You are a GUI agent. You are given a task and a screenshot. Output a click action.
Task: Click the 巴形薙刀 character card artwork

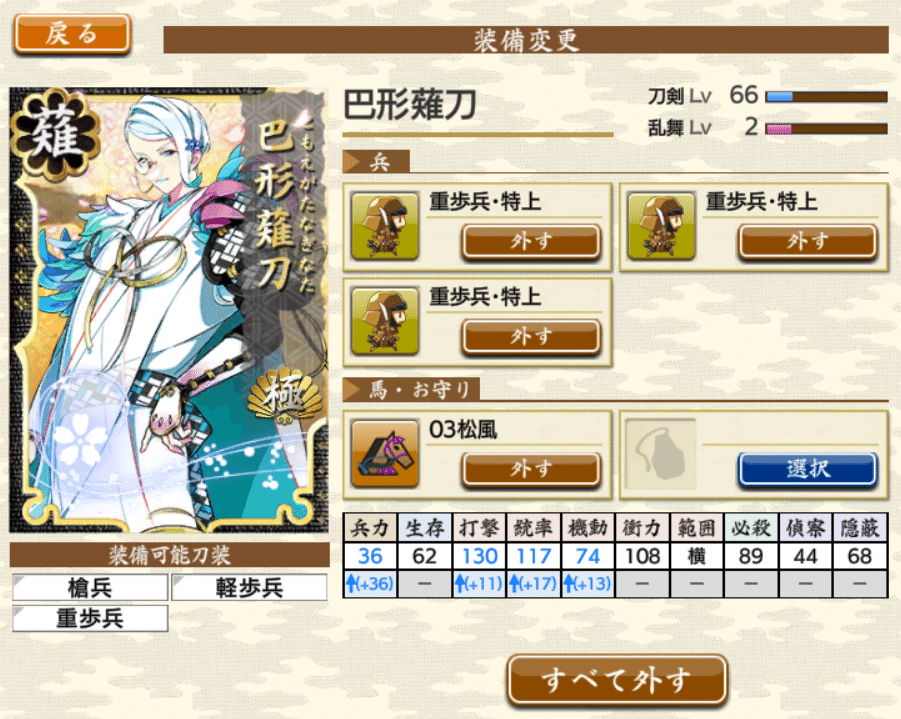(x=170, y=310)
